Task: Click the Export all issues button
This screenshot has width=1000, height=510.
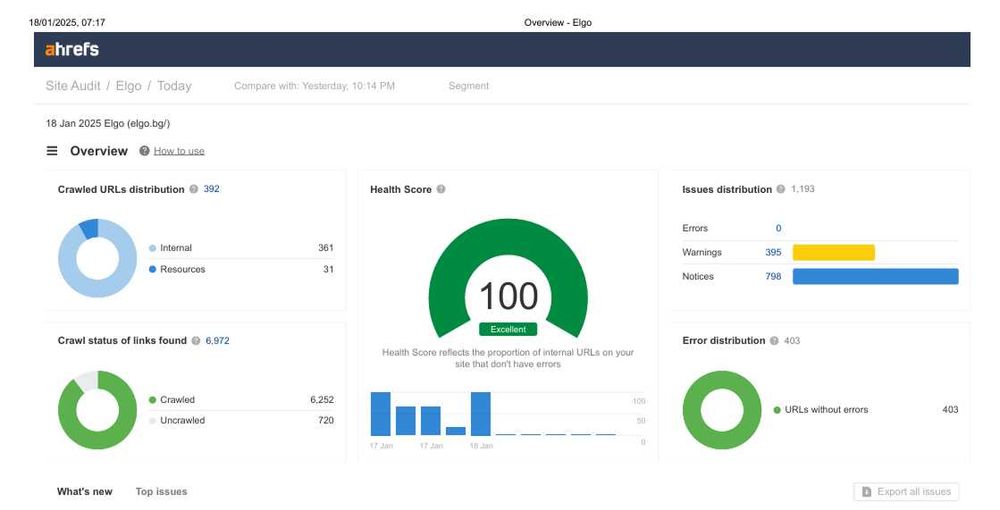Action: tap(906, 492)
